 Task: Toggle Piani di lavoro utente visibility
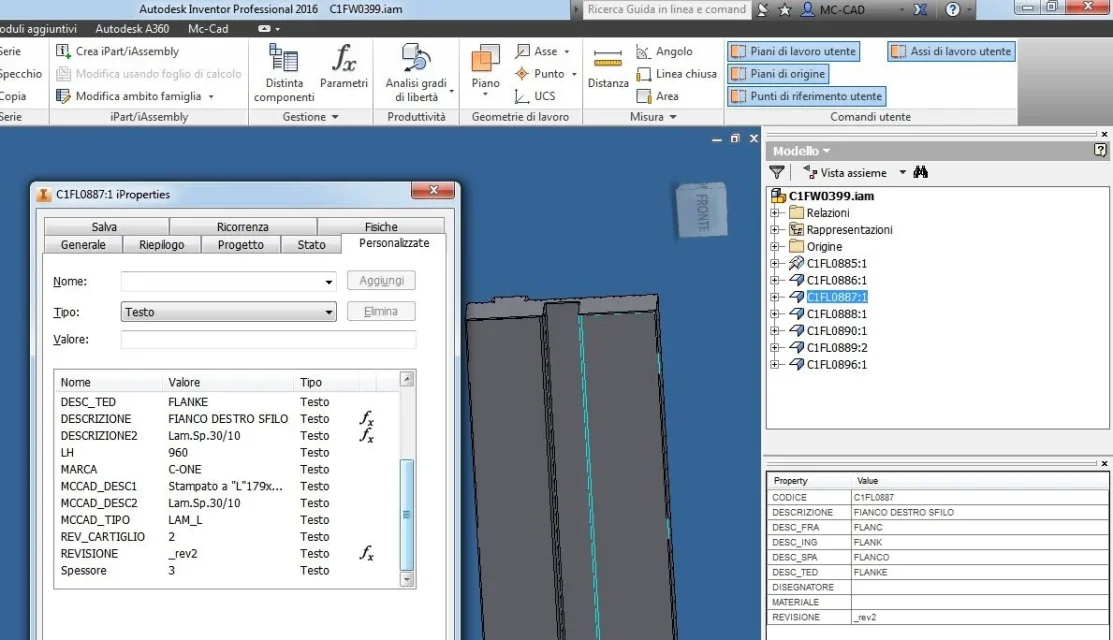[794, 51]
